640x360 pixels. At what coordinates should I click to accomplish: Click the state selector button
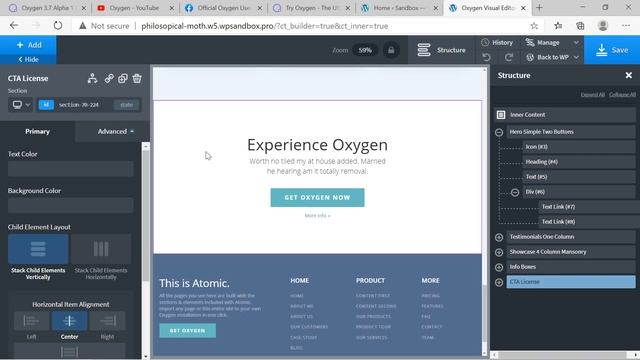pyautogui.click(x=127, y=105)
